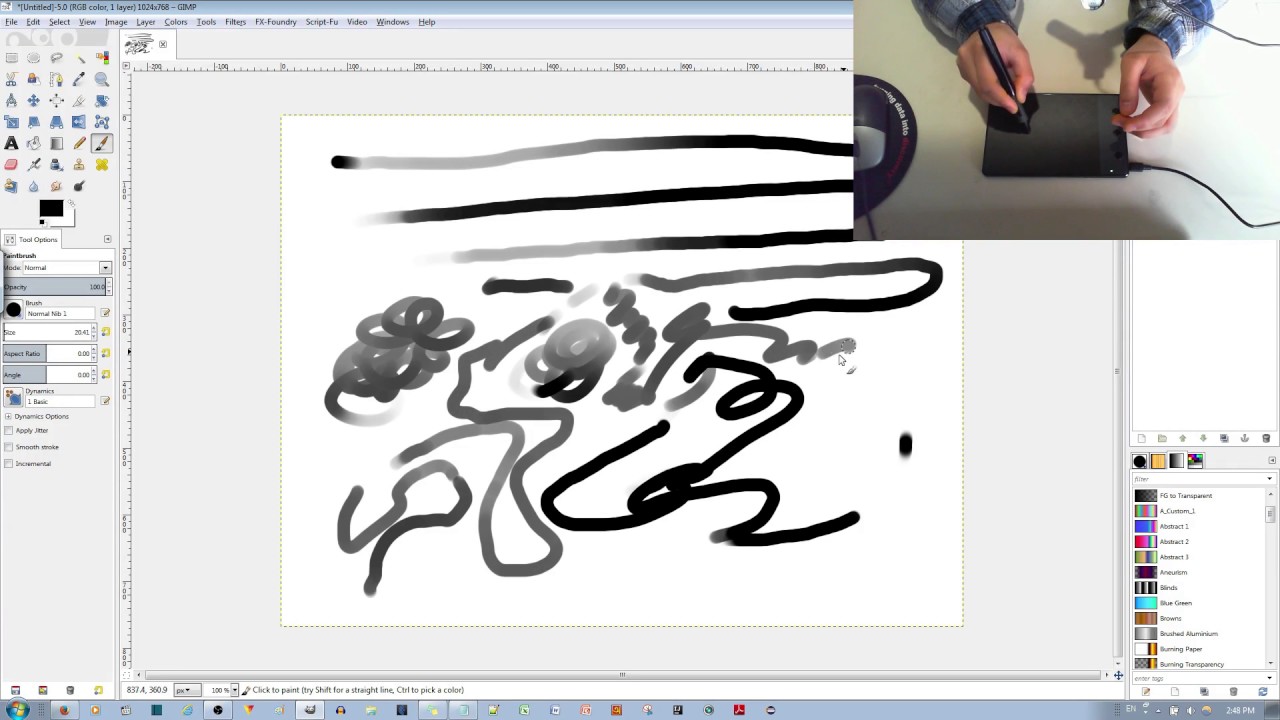Select the Text tool

click(11, 143)
